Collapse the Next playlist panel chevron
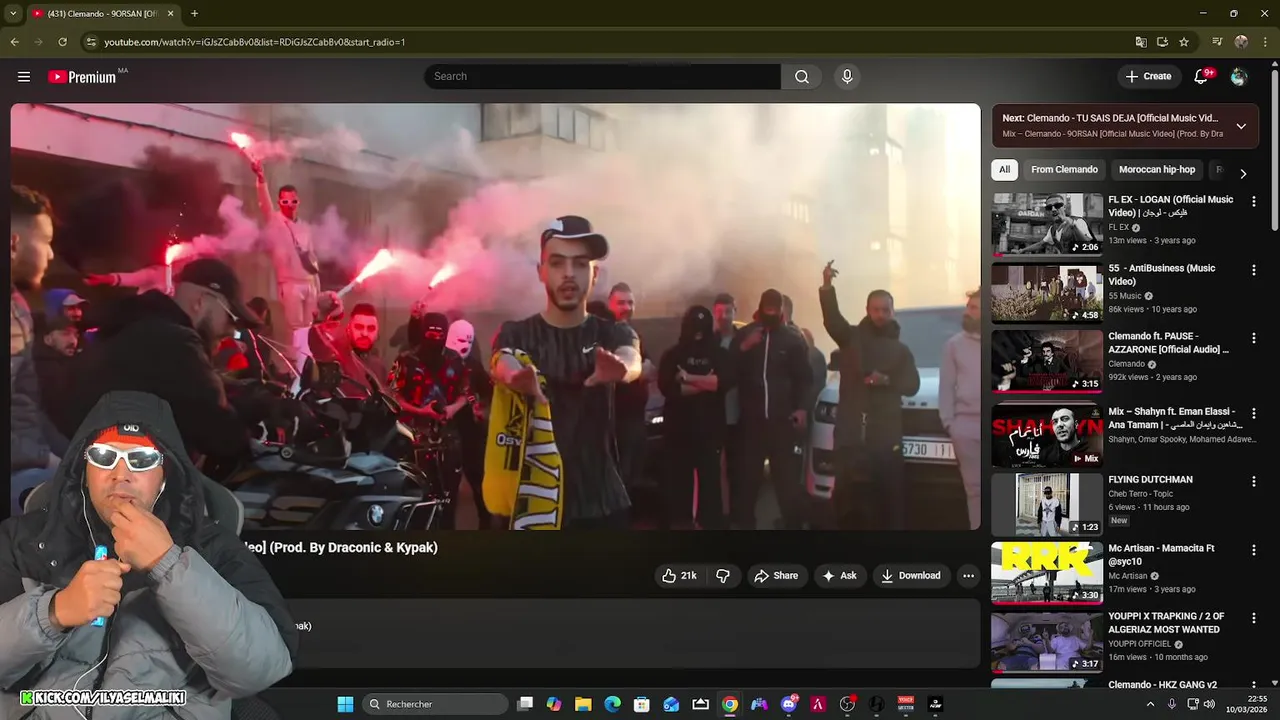 (1241, 126)
